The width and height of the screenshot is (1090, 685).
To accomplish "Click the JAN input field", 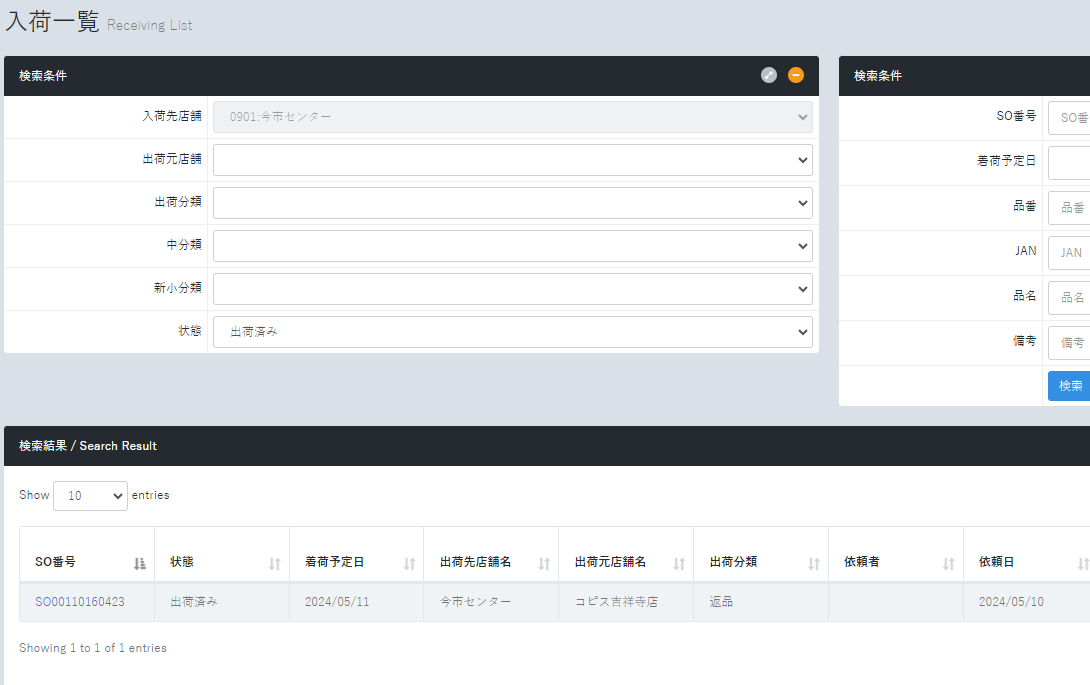I will click(x=1069, y=253).
